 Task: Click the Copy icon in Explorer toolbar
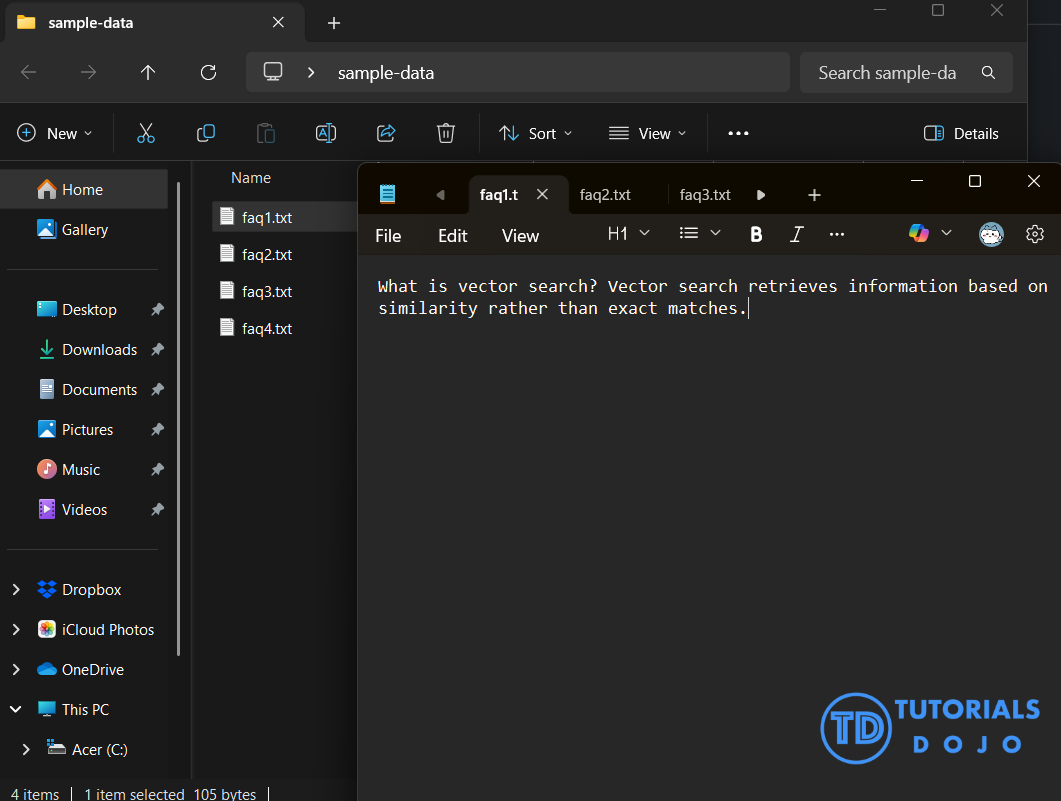point(206,133)
